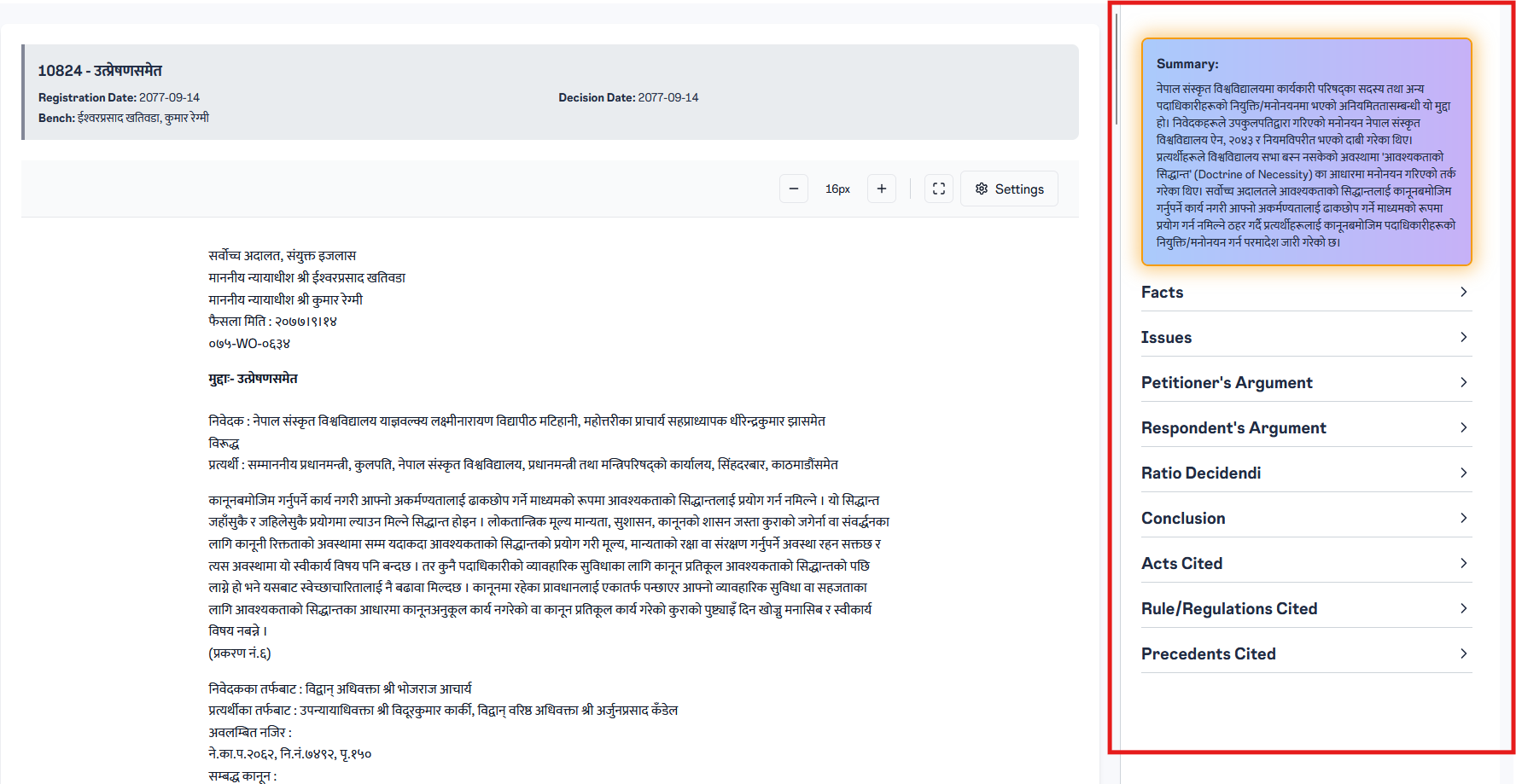The image size is (1516, 784).
Task: Click chevron arrow next to Acts Cited
Action: (x=1463, y=563)
